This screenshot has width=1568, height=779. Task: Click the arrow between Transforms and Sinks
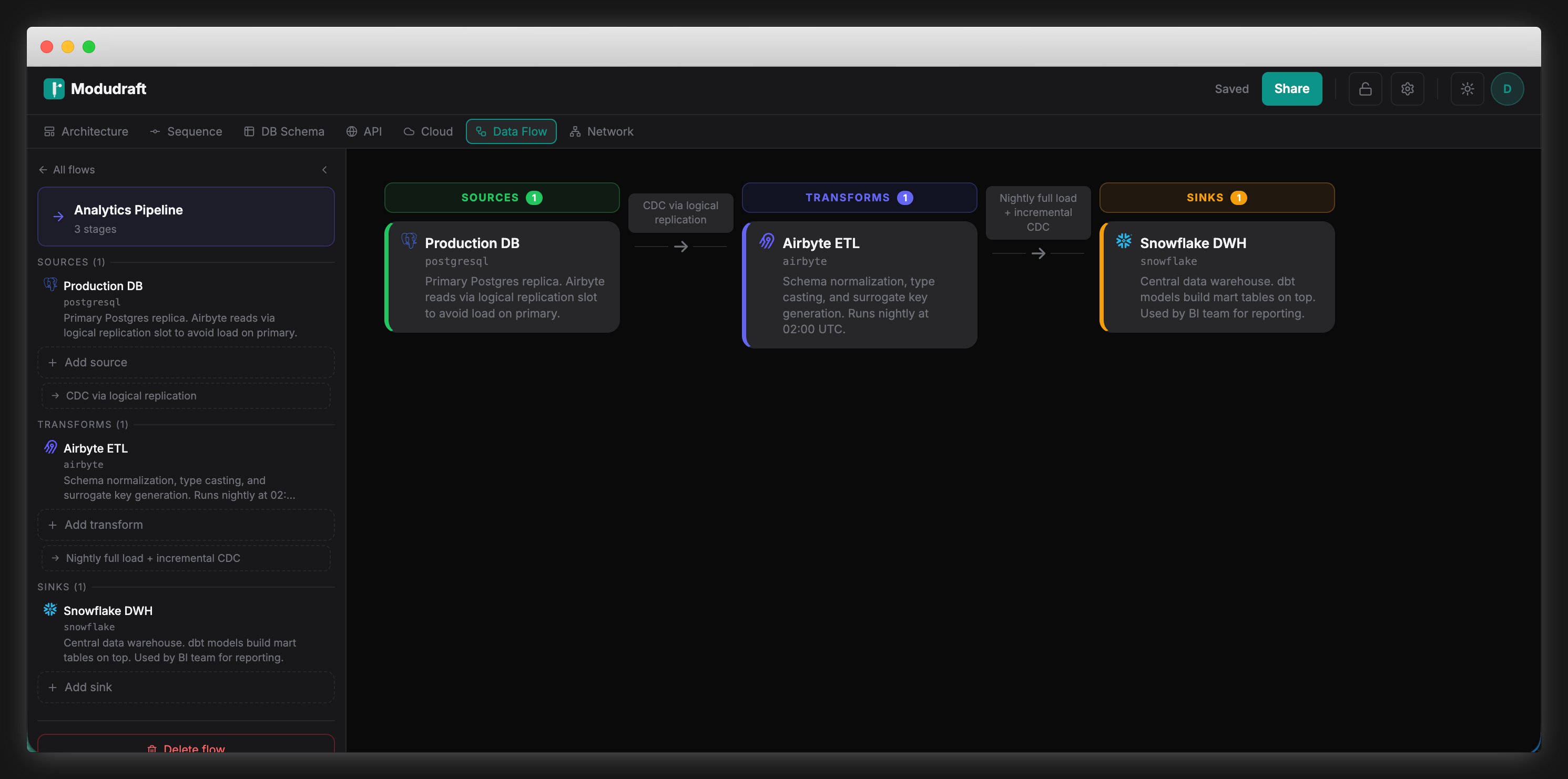point(1038,253)
